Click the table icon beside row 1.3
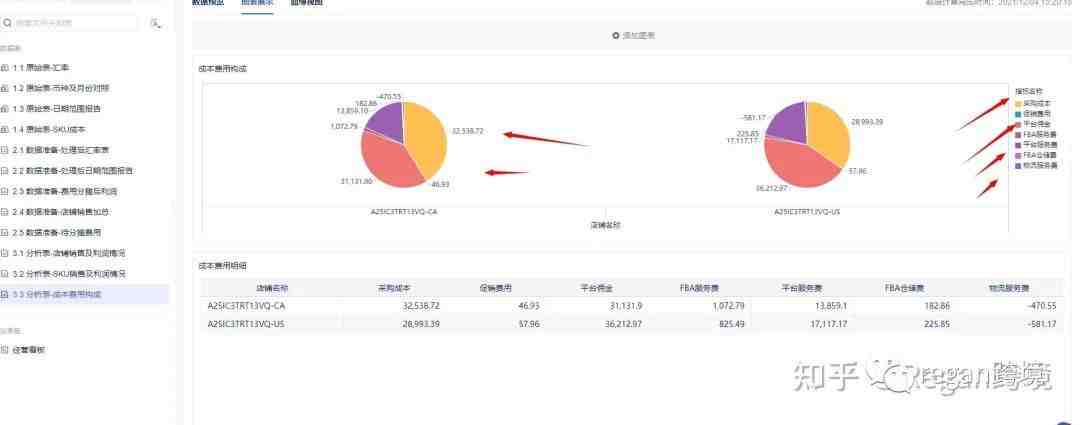The width and height of the screenshot is (1080, 425). click(x=5, y=109)
